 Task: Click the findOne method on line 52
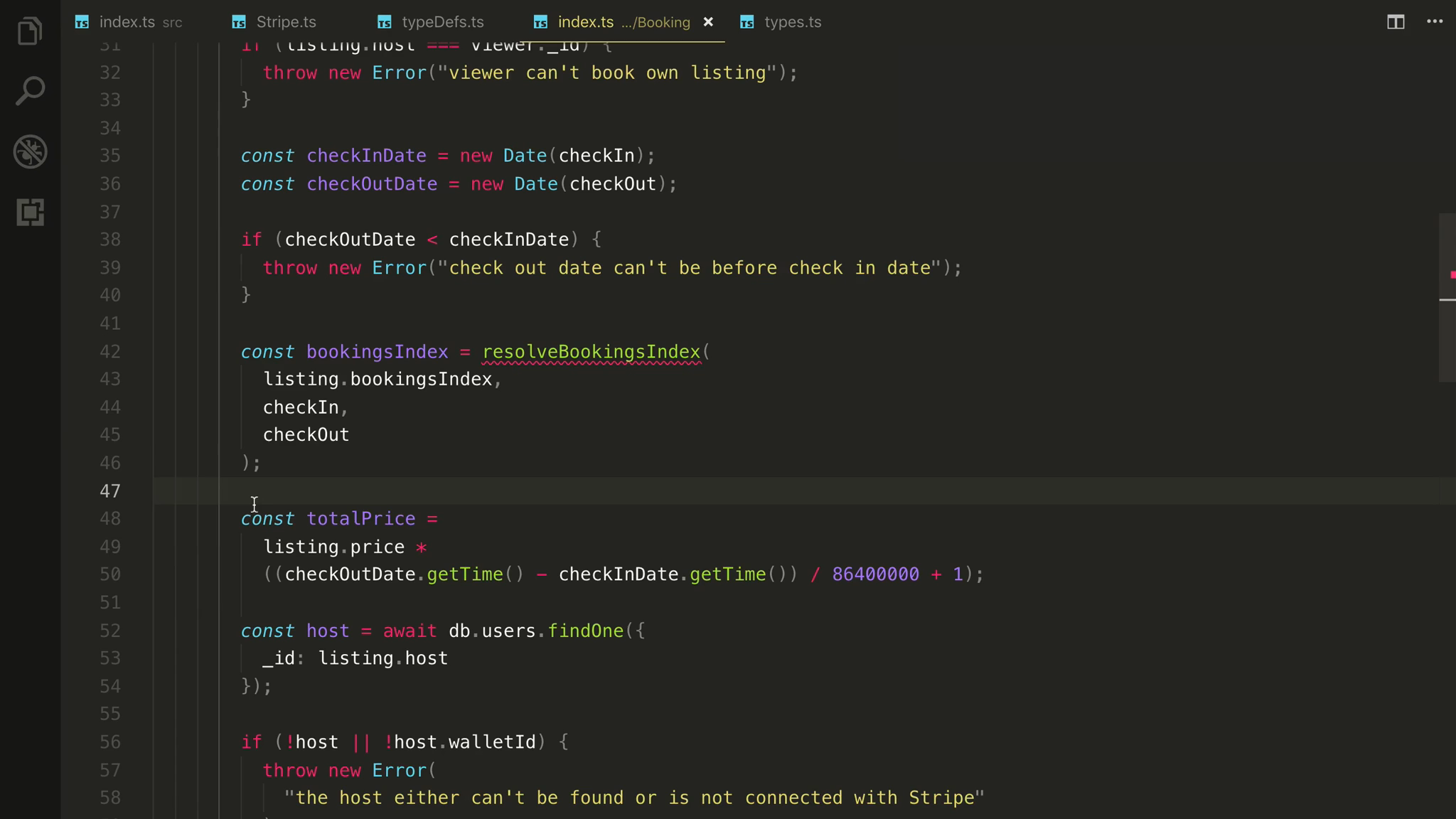tap(585, 631)
